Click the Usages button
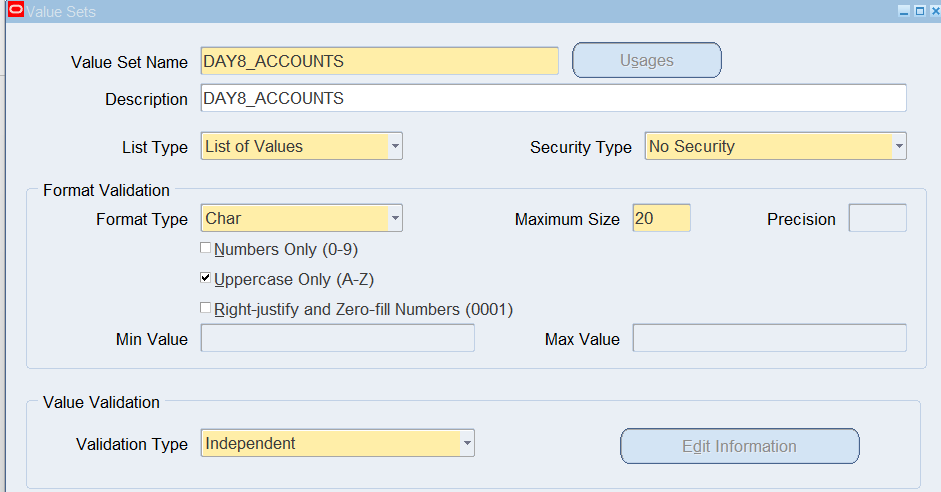 (647, 60)
